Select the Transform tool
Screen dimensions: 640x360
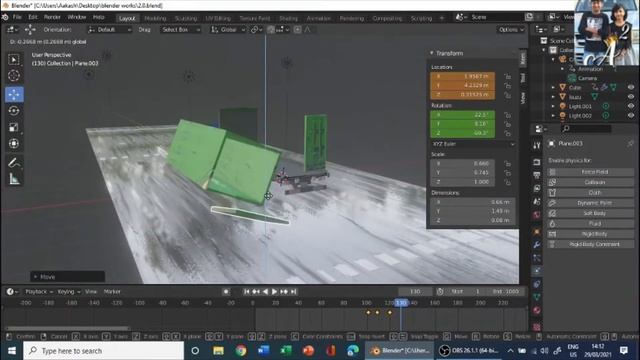point(14,144)
